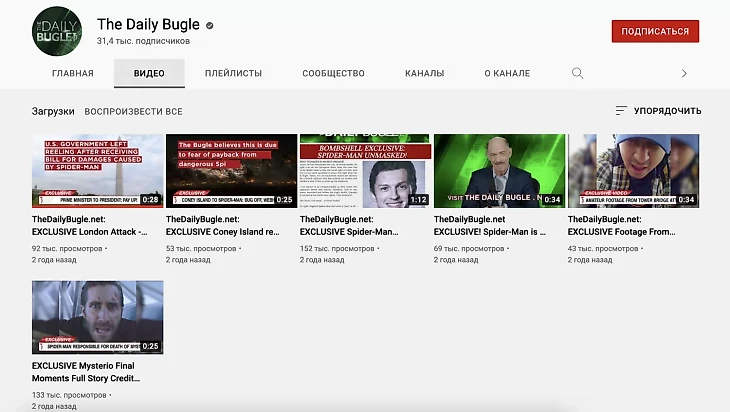The height and width of the screenshot is (412, 730).
Task: Open the Tower Bridge amateur footage thumbnail
Action: (x=633, y=171)
